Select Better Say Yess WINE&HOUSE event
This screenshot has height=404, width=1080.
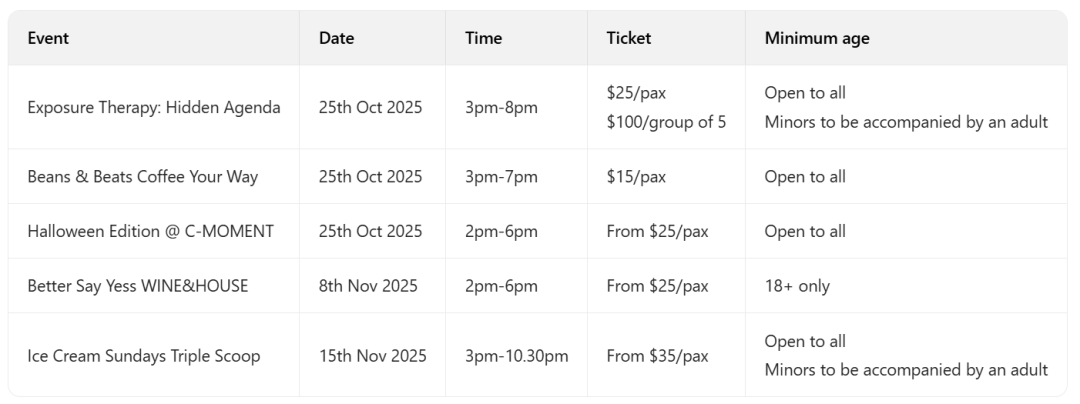138,286
